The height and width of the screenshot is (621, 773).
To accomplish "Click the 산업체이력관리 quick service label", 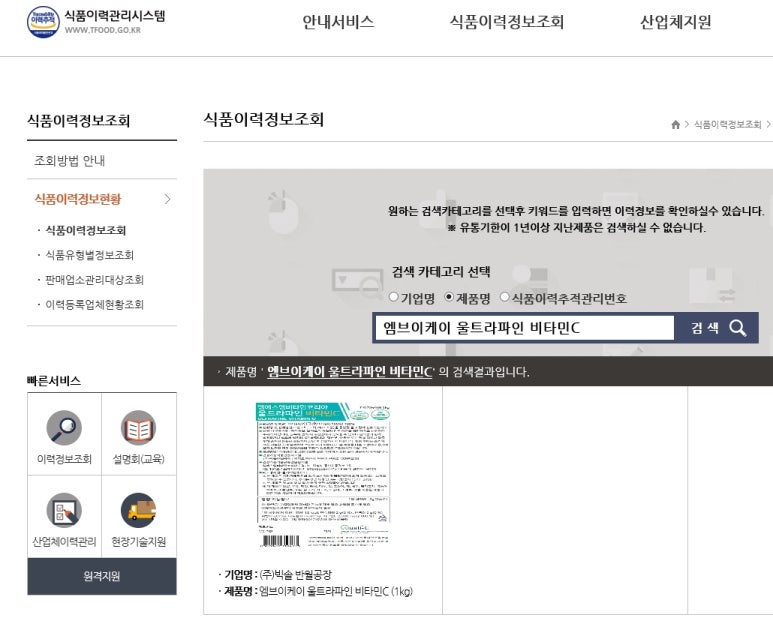I will 65,542.
